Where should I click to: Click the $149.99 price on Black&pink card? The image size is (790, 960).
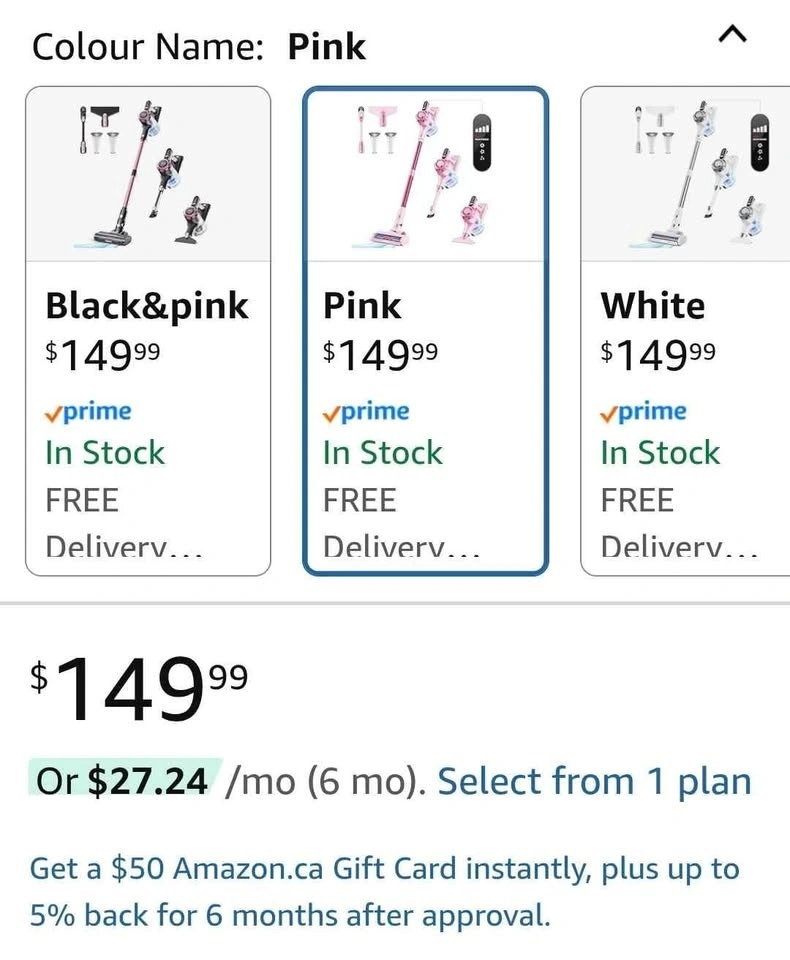click(x=102, y=352)
